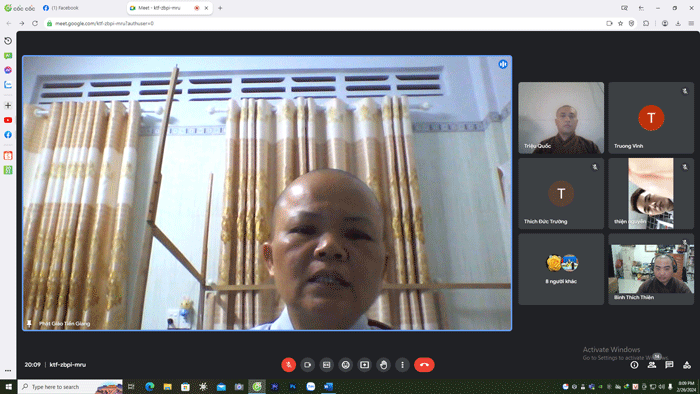
Task: Expand the 8 người khác tile
Action: tap(561, 269)
